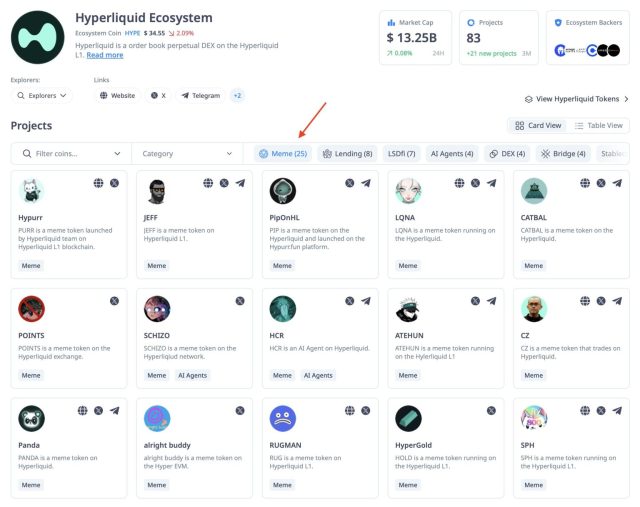Open the Ecosystem Backers logos
This screenshot has width=640, height=507.
587,50
